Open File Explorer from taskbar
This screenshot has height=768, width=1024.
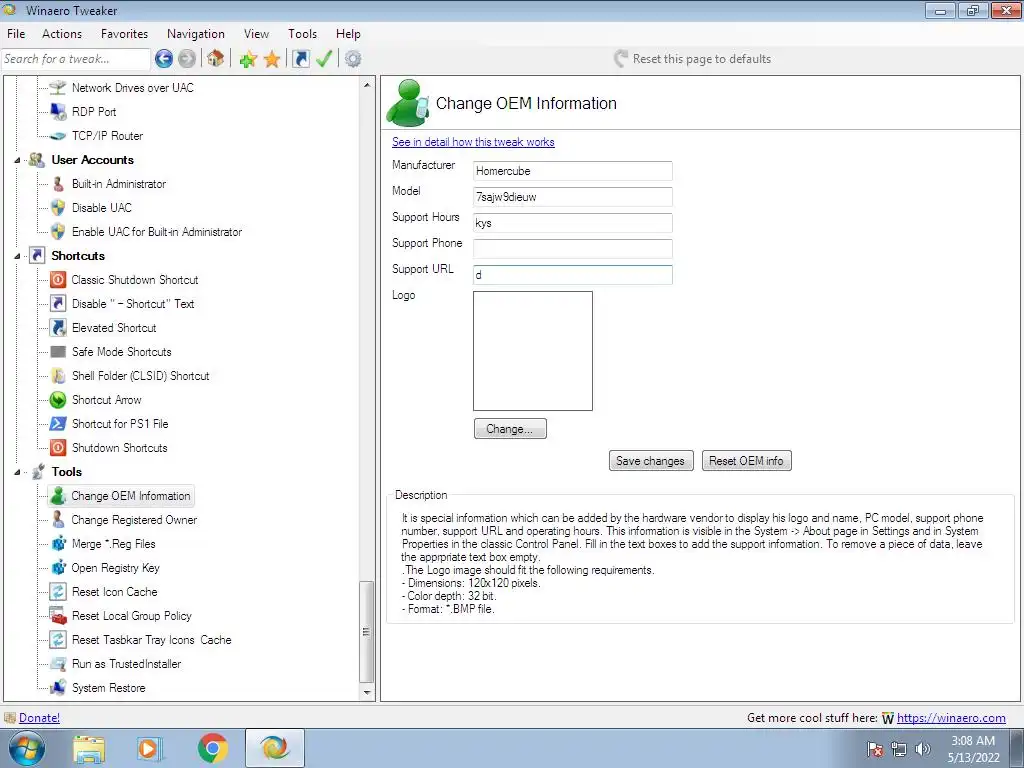[89, 749]
